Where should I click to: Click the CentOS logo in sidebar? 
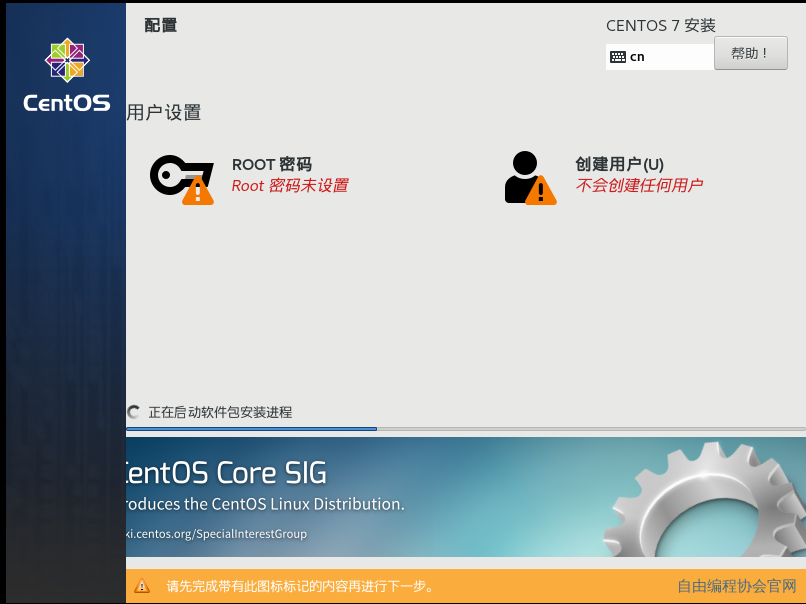pyautogui.click(x=67, y=75)
